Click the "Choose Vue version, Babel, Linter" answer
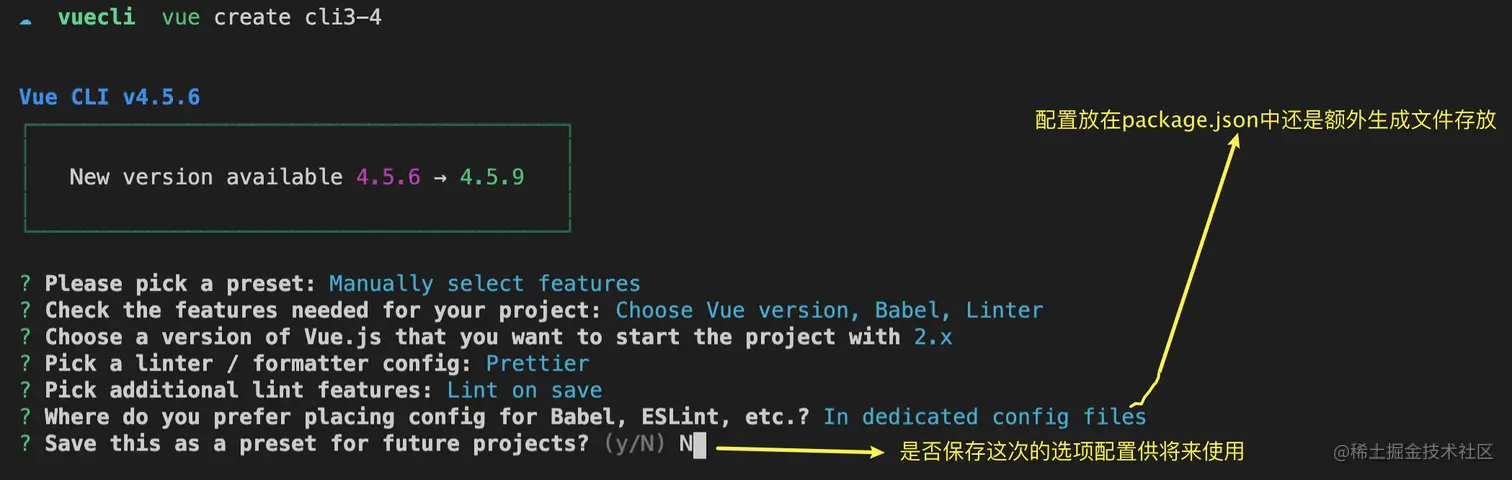Viewport: 1512px width, 480px height. pos(829,311)
